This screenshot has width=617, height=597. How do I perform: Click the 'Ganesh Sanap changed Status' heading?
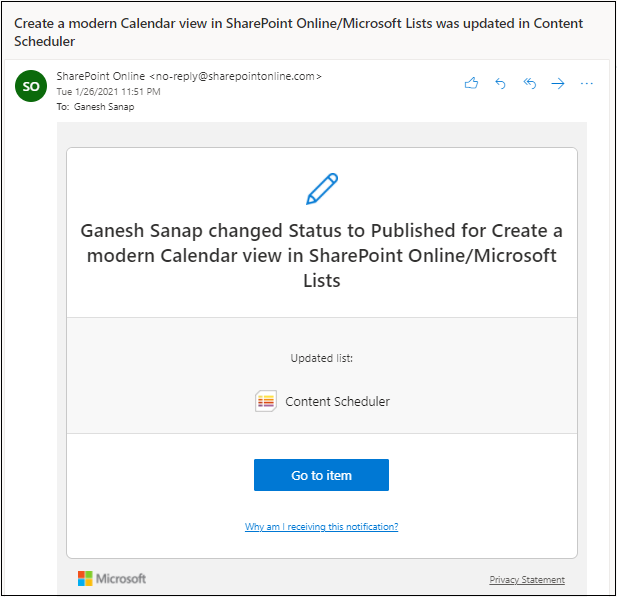tap(321, 255)
